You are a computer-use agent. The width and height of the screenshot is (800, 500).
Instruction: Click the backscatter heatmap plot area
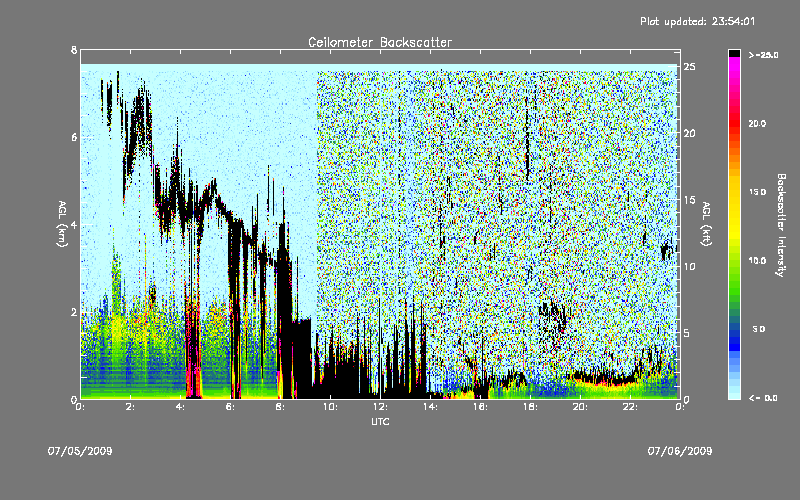click(x=380, y=224)
